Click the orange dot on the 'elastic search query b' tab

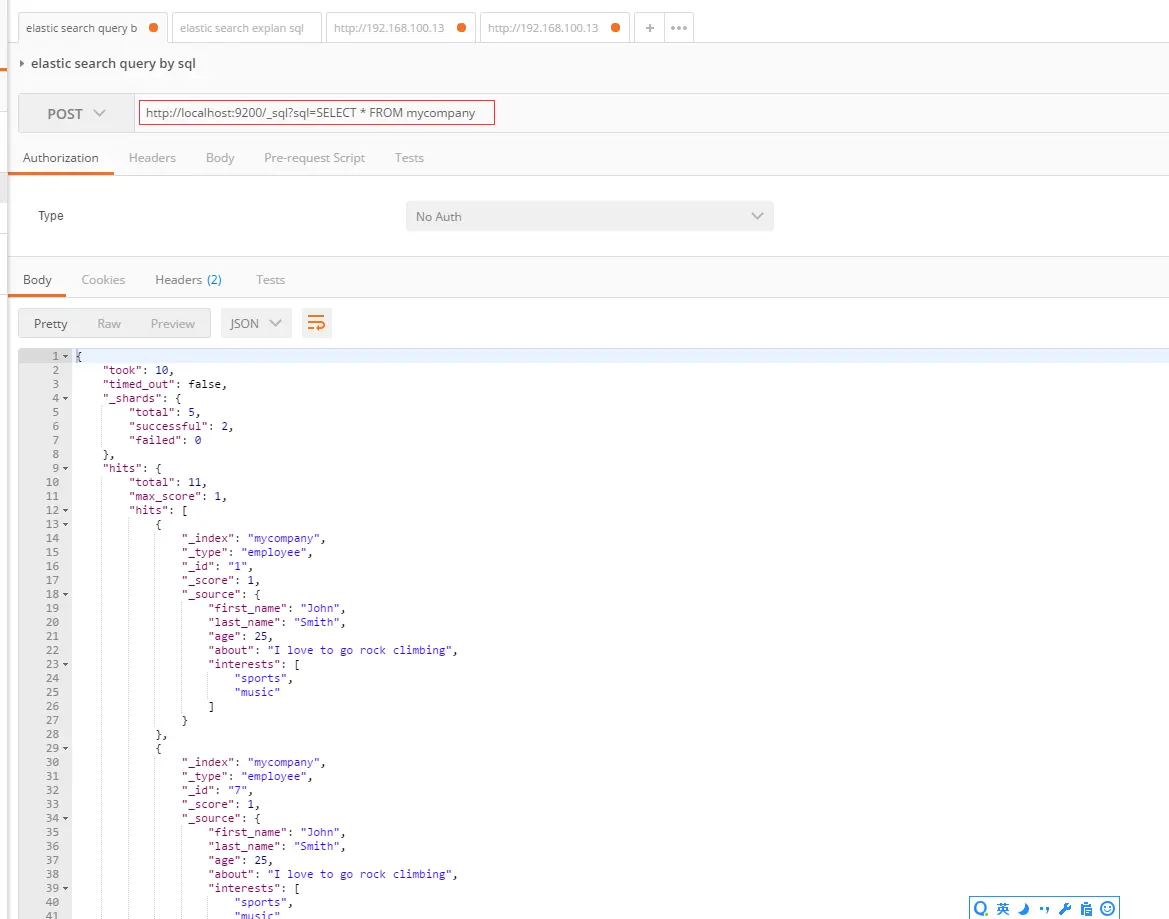coord(153,28)
